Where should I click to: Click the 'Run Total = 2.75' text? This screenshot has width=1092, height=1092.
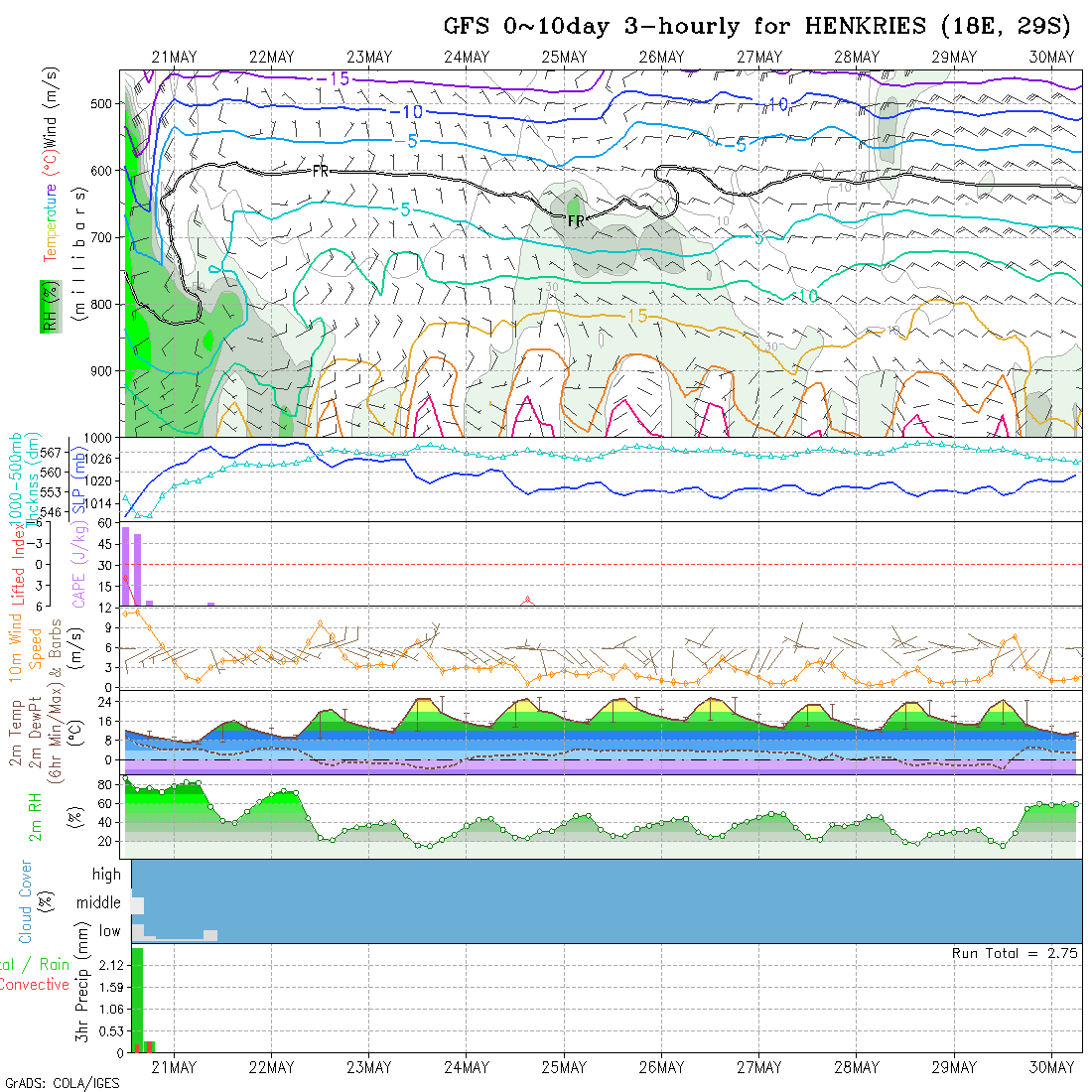point(1015,953)
